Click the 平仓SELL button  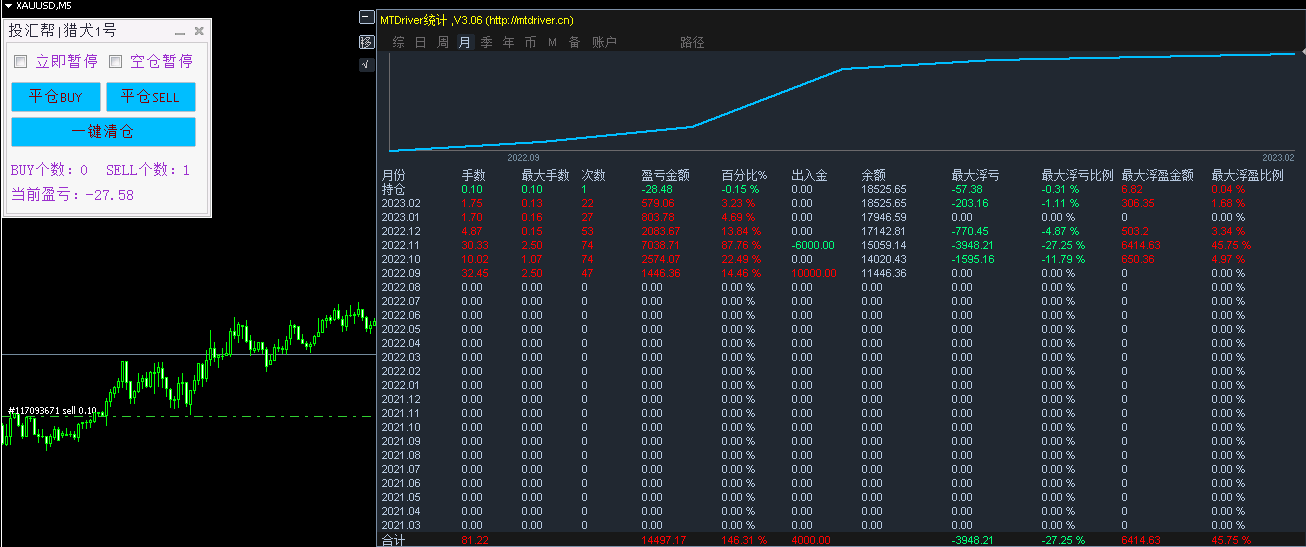tap(150, 97)
